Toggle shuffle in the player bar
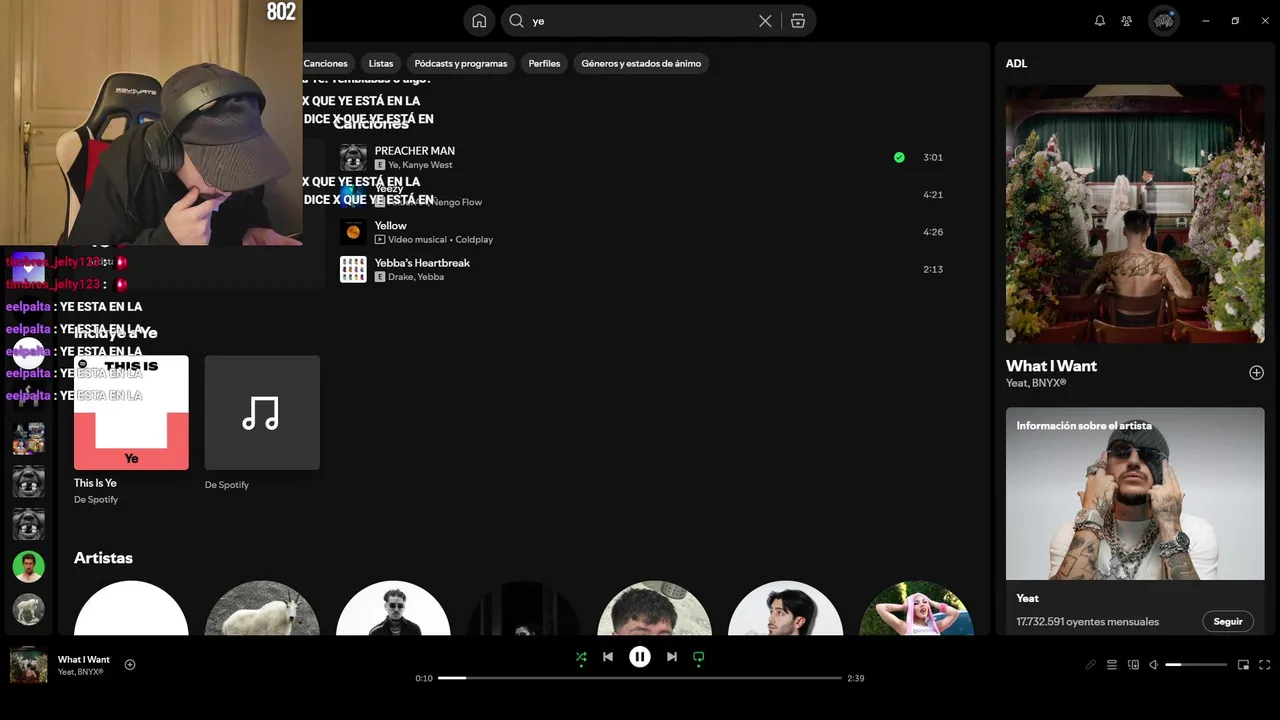1280x720 pixels. (x=581, y=657)
